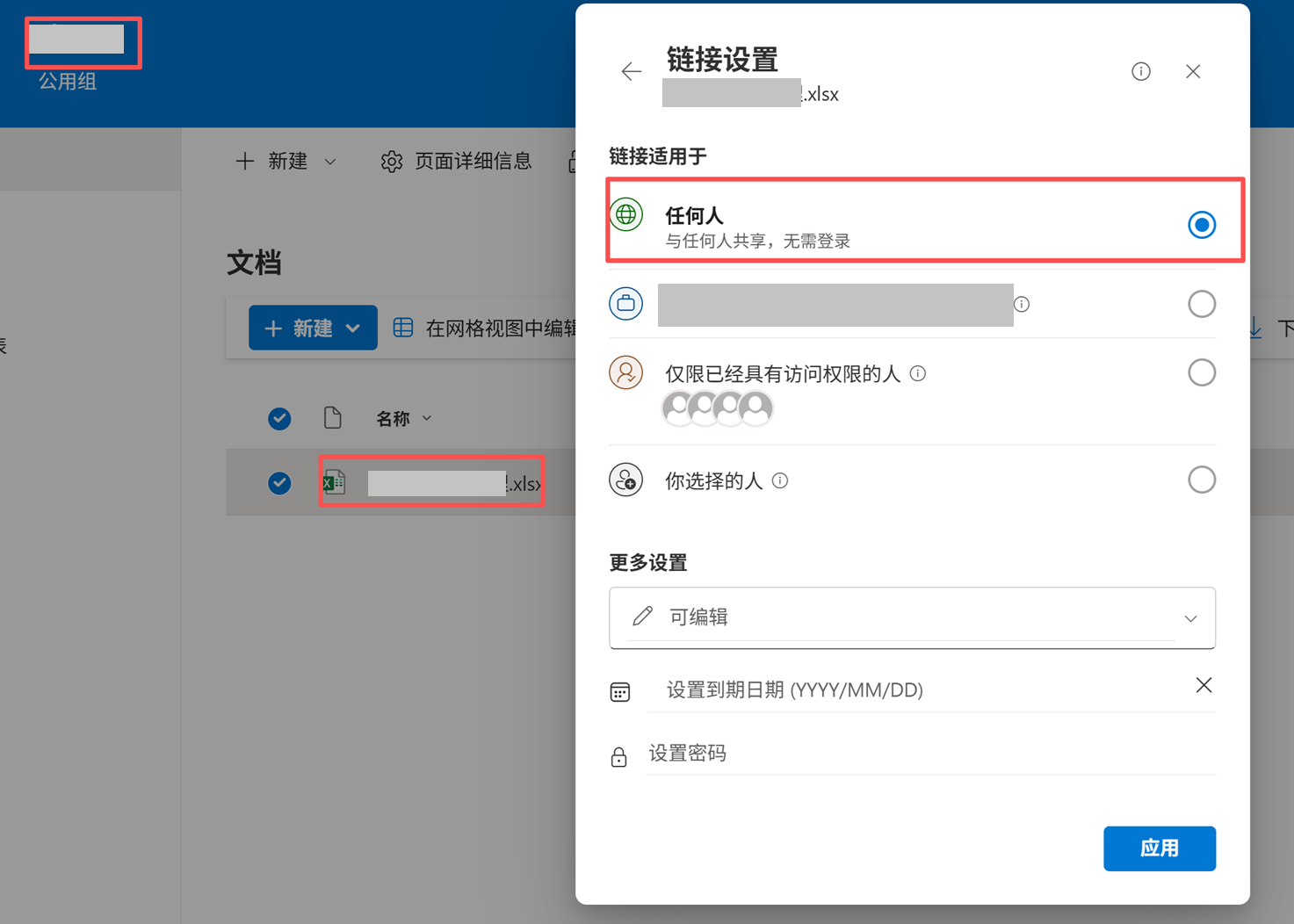Click the person icon for existing access
This screenshot has width=1294, height=924.
[626, 372]
